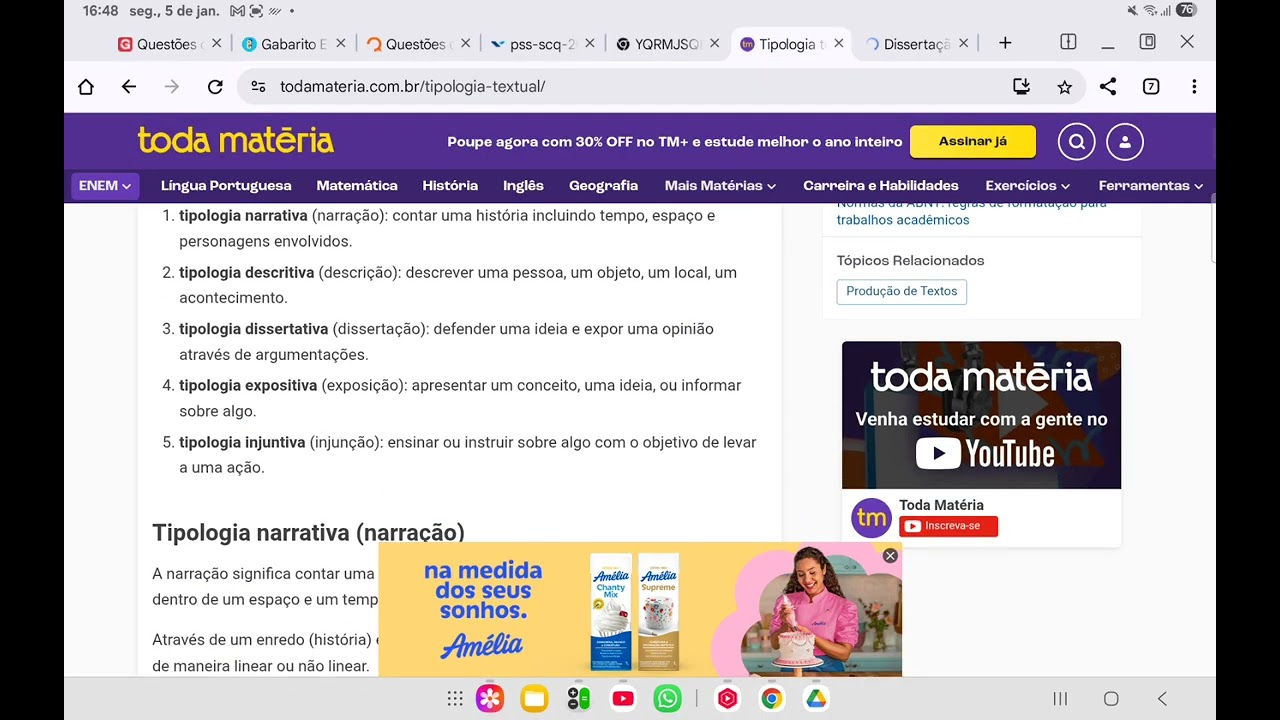Expand the ENEM dropdown menu

pos(105,186)
